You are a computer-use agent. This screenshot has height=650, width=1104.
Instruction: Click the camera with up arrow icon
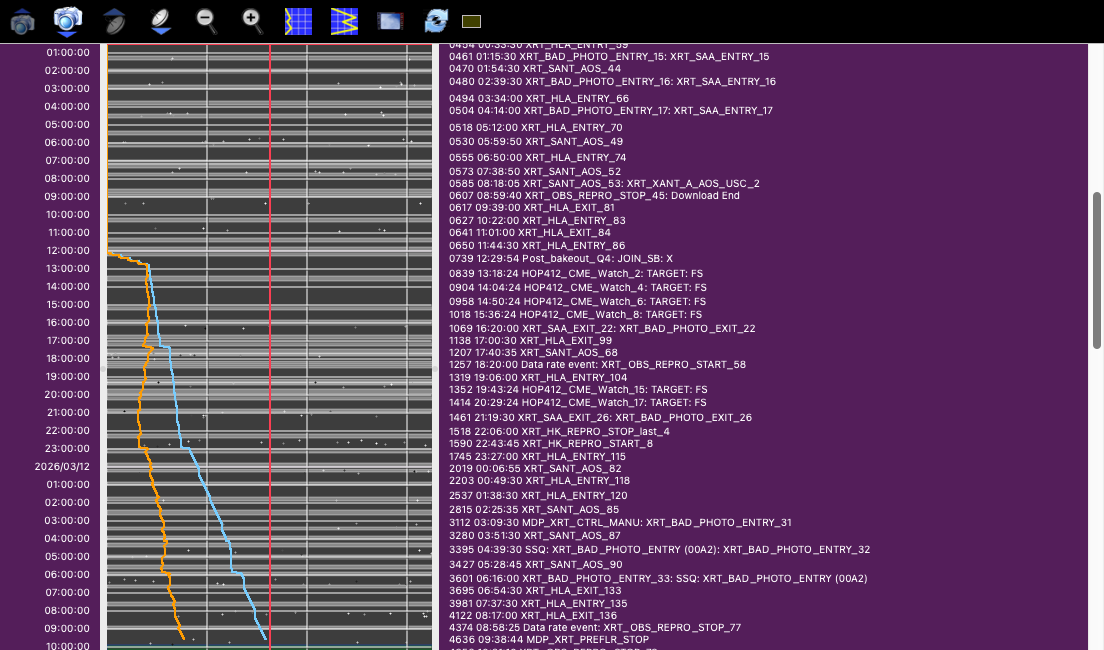[22, 20]
